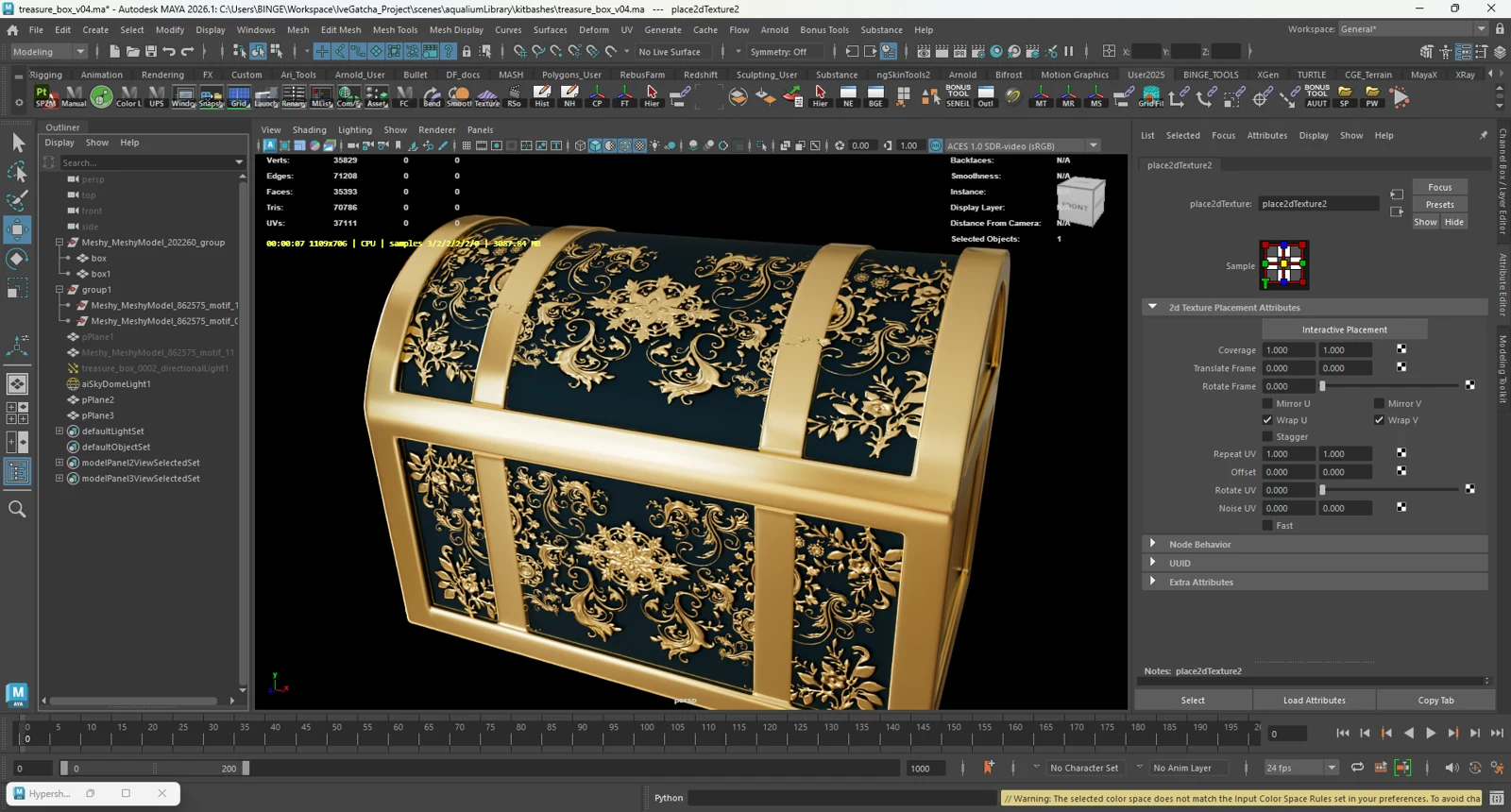The height and width of the screenshot is (812, 1511).
Task: Click the Grid shelf icon
Action: click(x=239, y=96)
